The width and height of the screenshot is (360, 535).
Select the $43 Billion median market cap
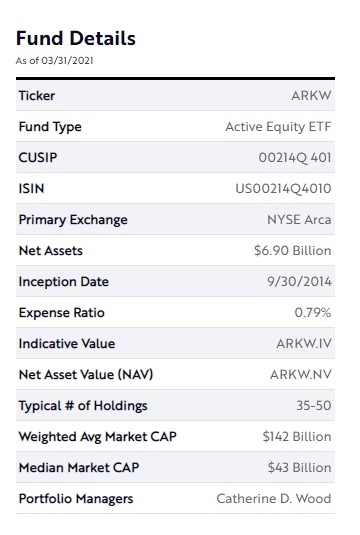299,468
